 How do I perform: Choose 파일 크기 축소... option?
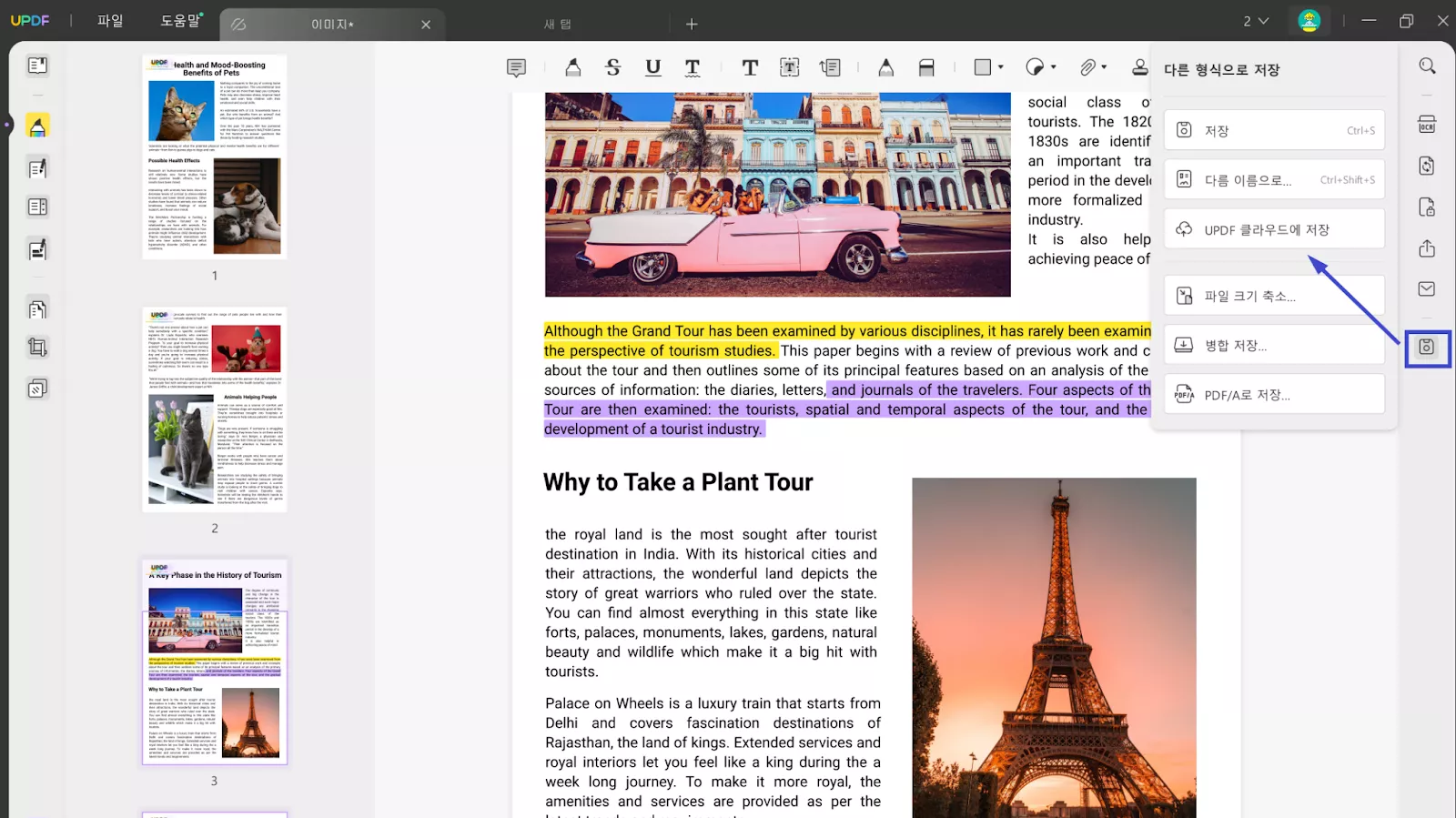point(1274,296)
